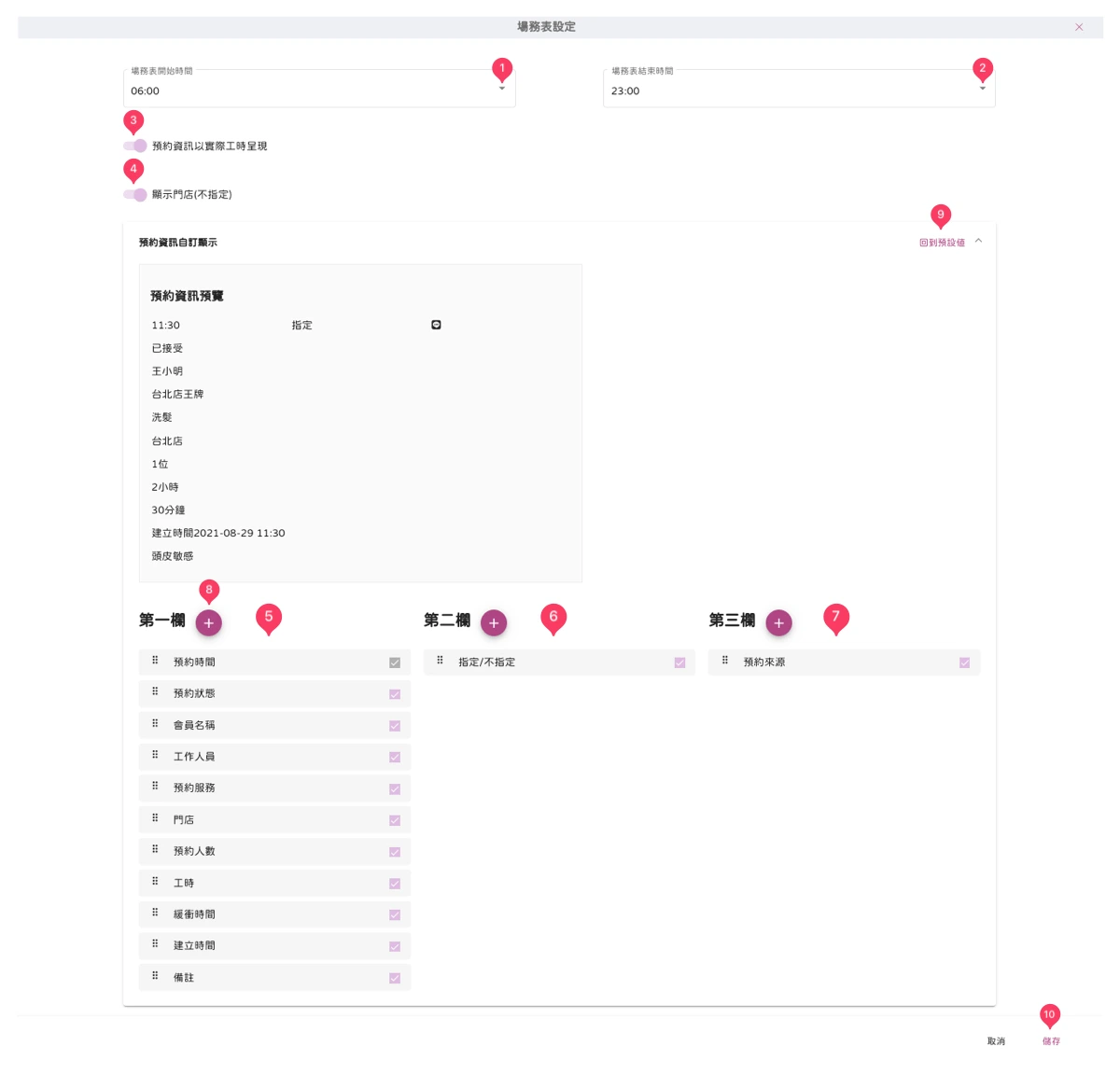Grab the drag handle for 預約服務
The image size is (1120, 1074).
[155, 787]
